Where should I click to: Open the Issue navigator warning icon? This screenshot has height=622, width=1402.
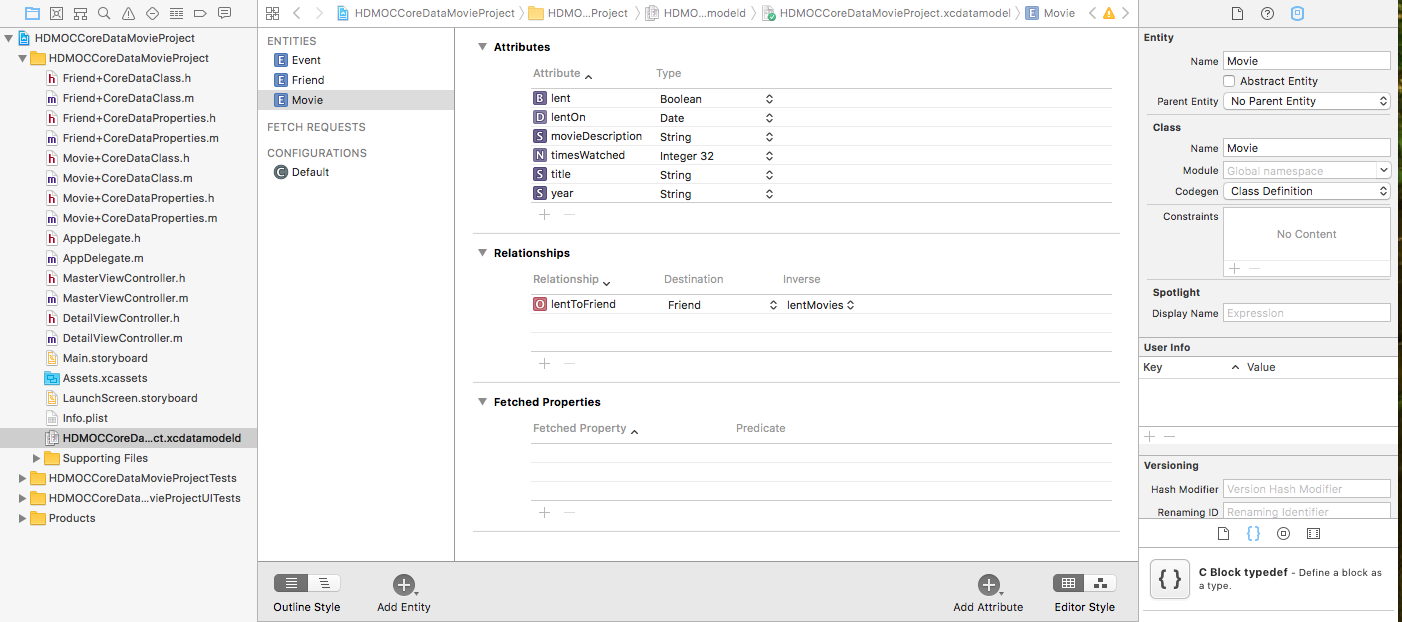(128, 13)
